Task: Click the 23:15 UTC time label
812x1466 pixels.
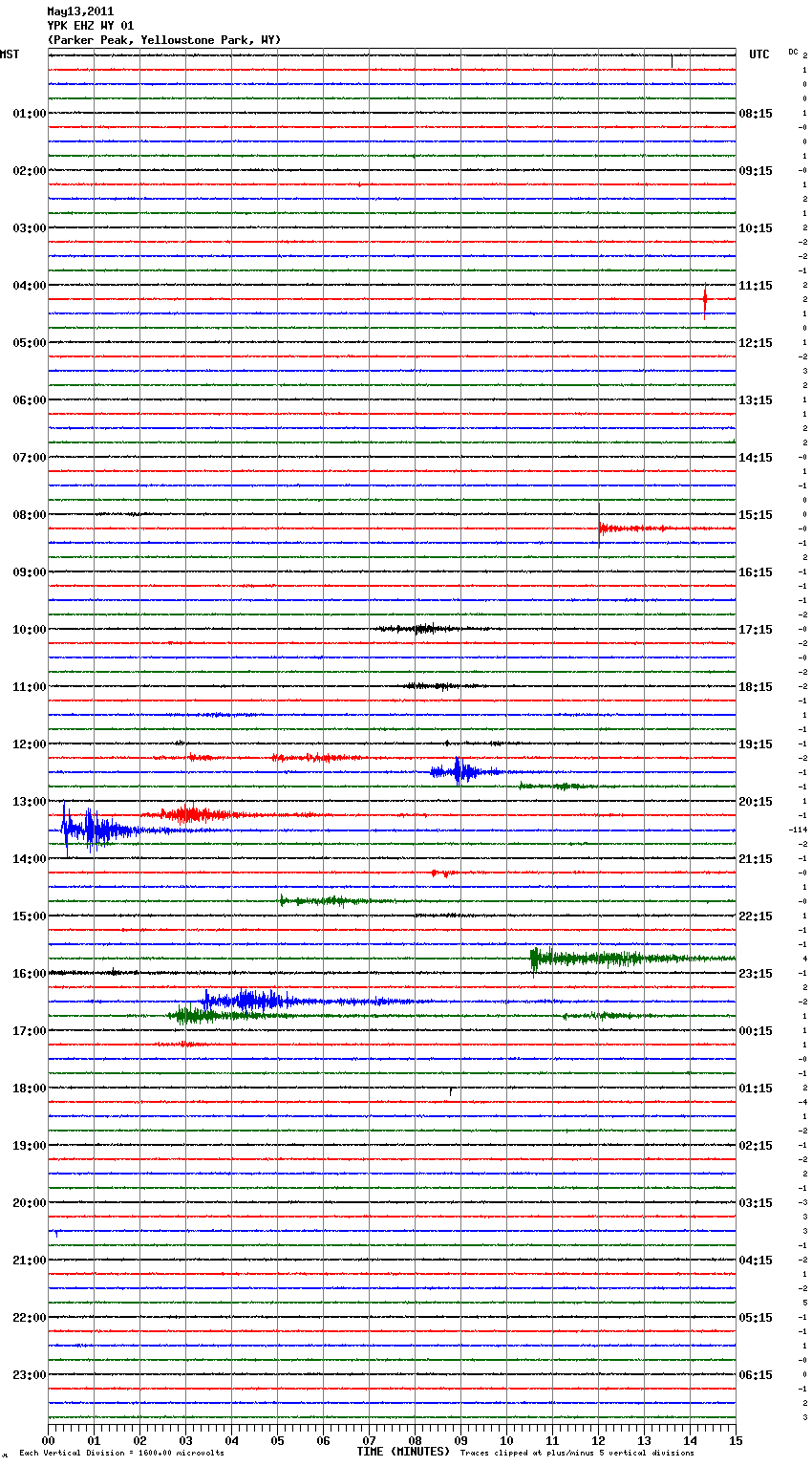Action: tap(756, 974)
